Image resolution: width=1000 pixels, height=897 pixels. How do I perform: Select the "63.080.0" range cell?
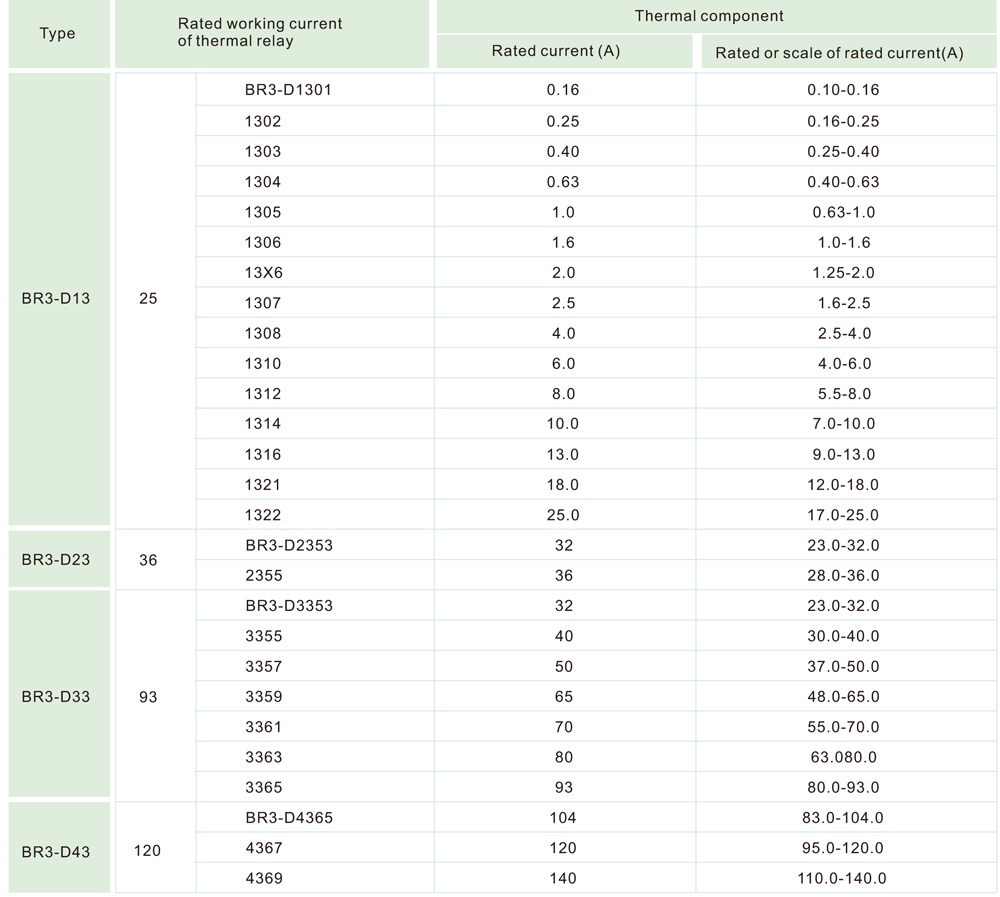tap(846, 757)
